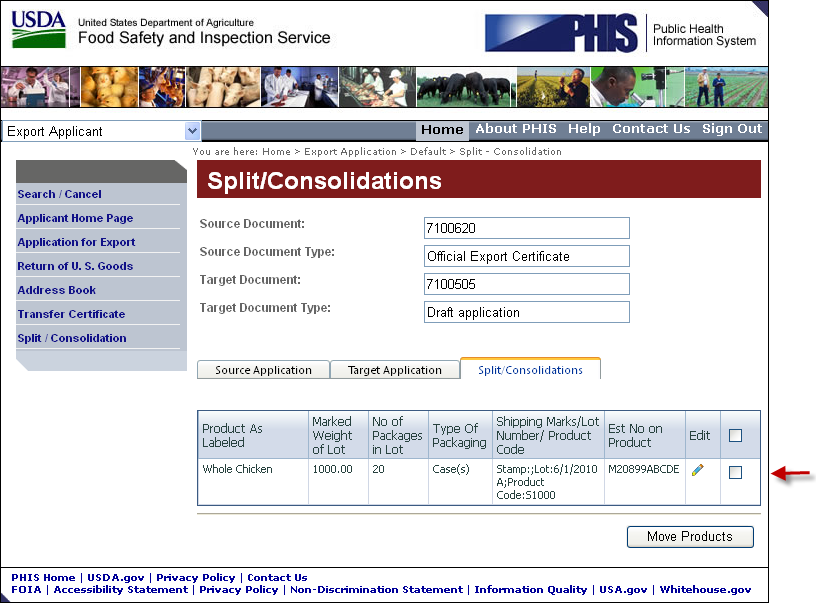This screenshot has width=816, height=603.
Task: Click the PHIS Public Health Information System logo
Action: pyautogui.click(x=621, y=33)
